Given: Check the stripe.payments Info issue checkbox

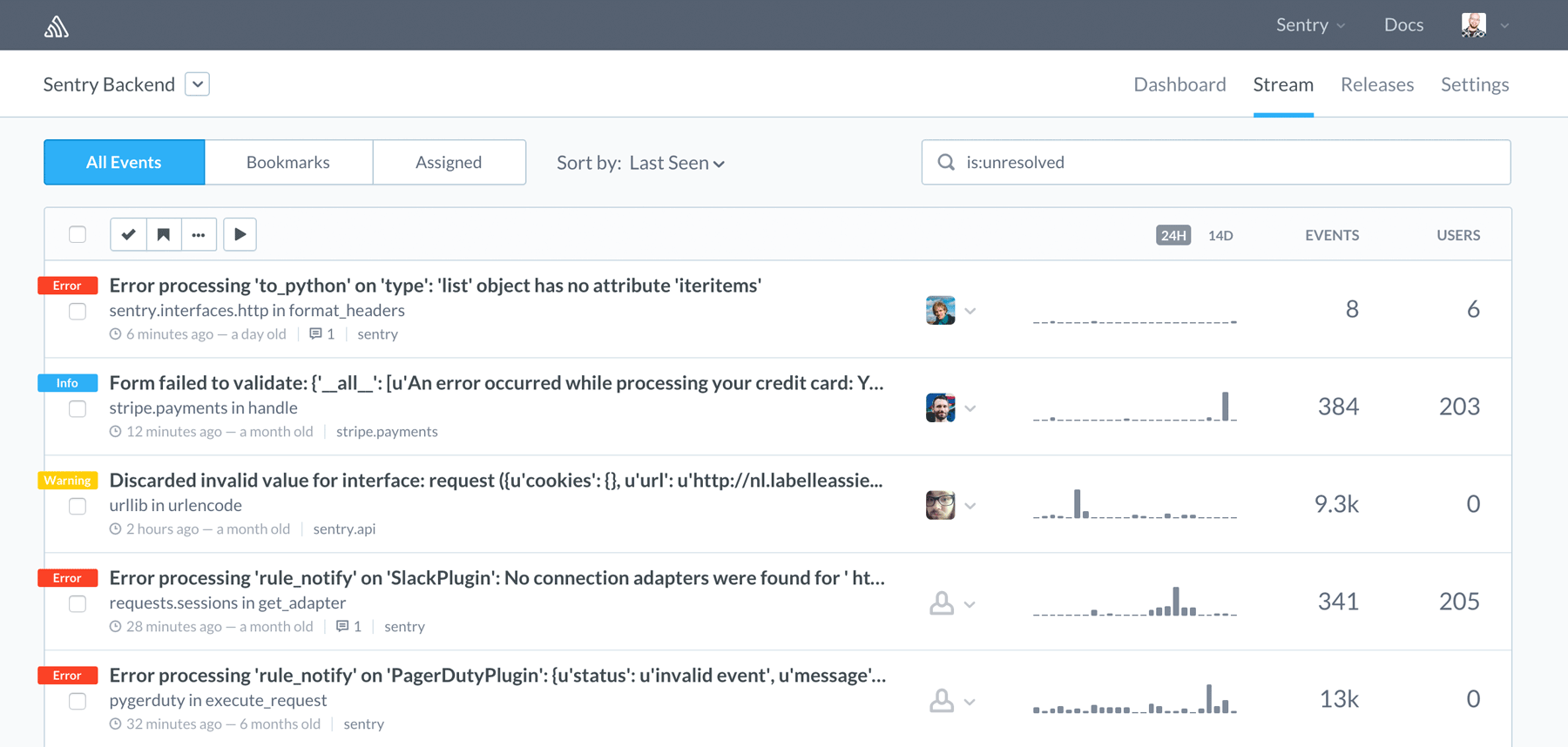Looking at the screenshot, I should click(78, 408).
